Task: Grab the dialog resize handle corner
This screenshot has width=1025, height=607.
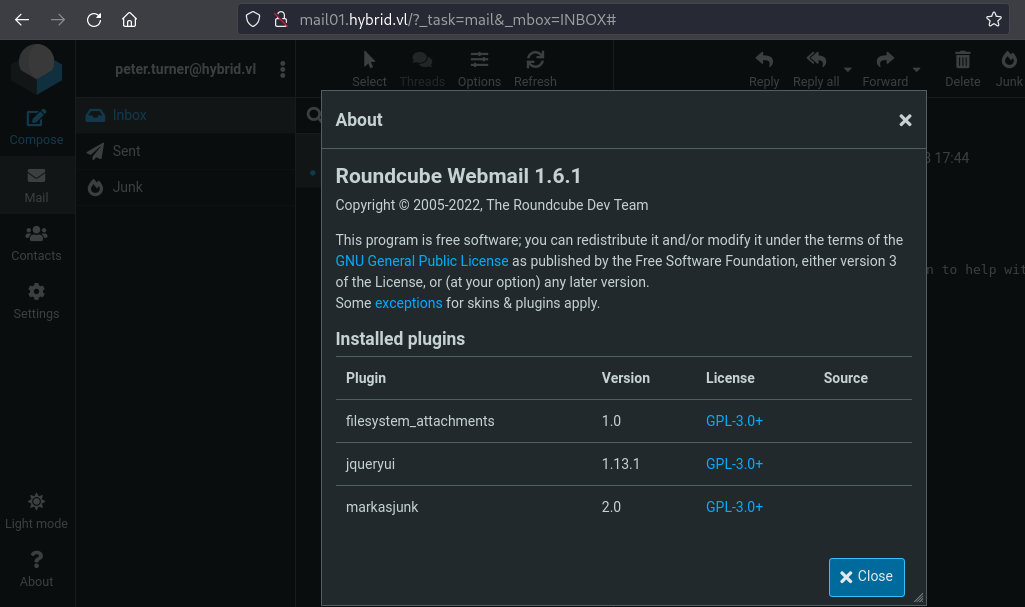Action: coord(918,598)
